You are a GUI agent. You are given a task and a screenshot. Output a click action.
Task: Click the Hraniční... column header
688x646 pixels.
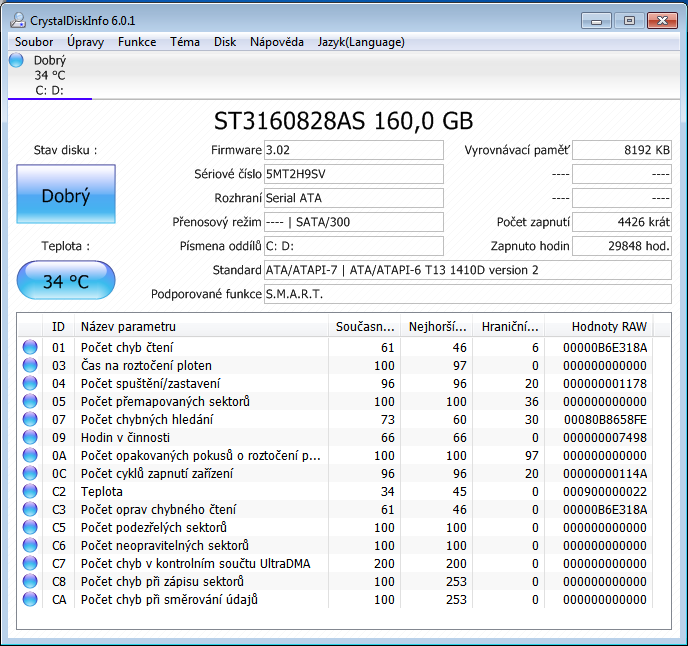(x=509, y=327)
